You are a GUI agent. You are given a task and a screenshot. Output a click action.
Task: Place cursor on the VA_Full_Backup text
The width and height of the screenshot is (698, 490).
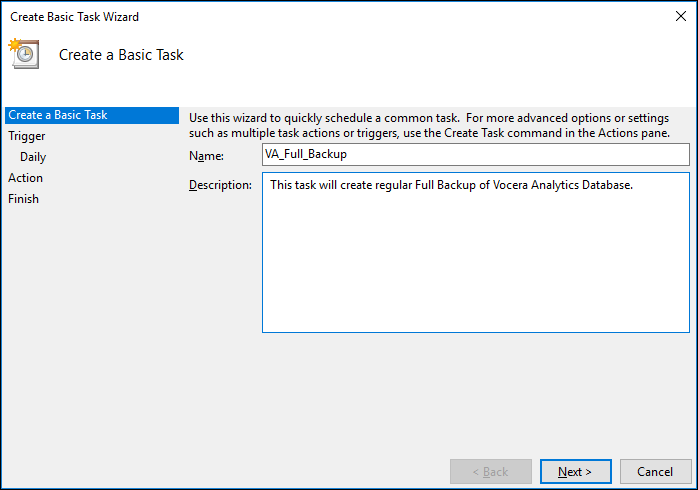pyautogui.click(x=308, y=155)
